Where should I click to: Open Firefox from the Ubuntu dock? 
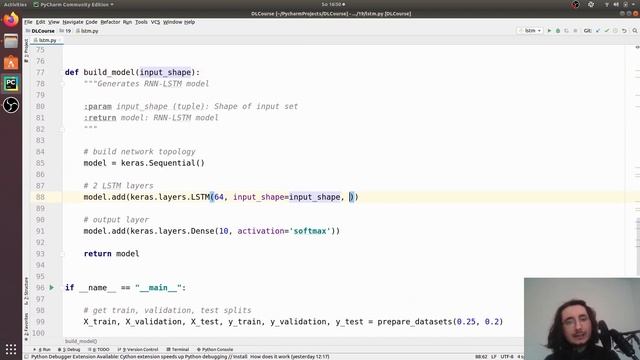[11, 19]
